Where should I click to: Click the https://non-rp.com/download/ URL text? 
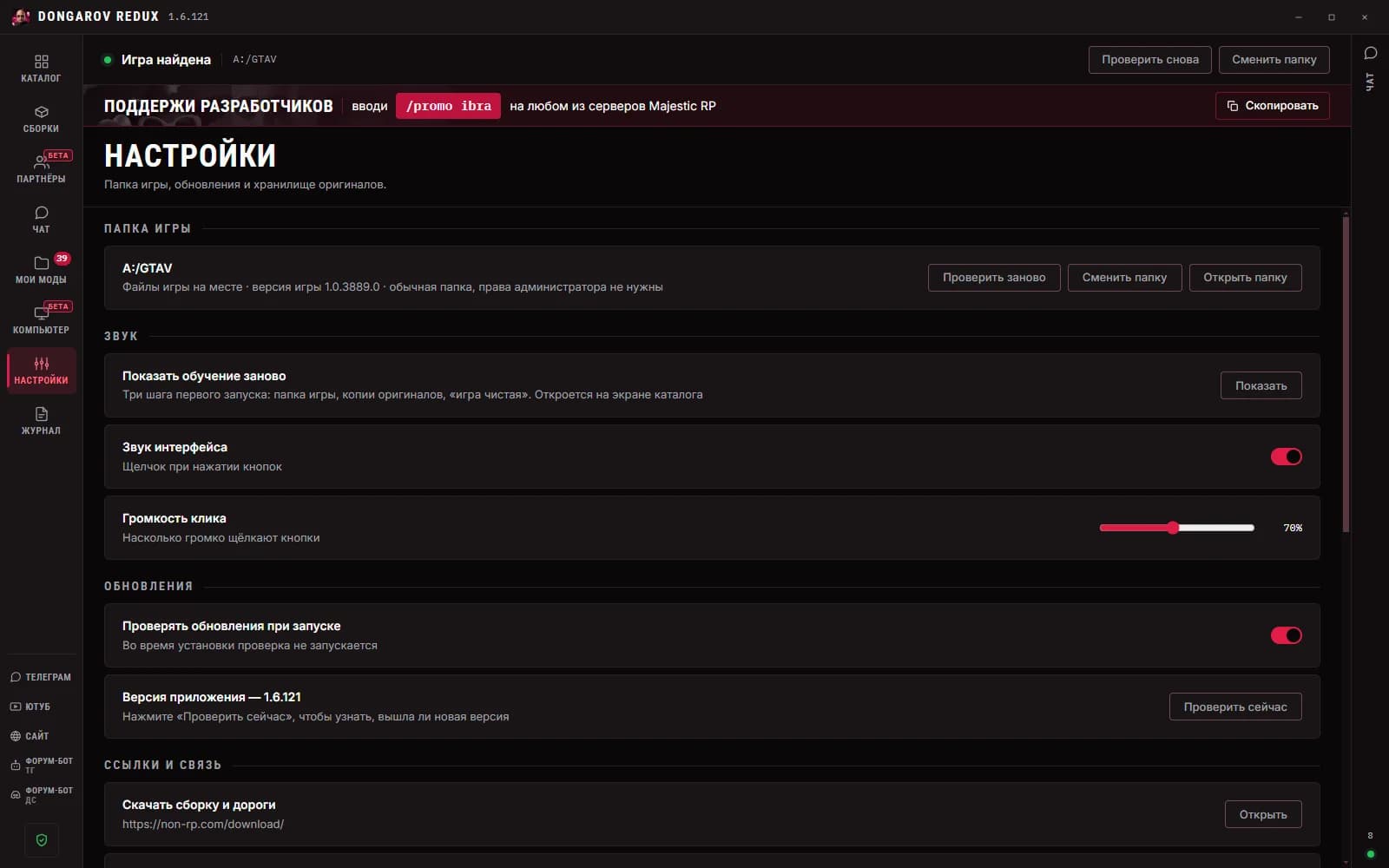[203, 824]
